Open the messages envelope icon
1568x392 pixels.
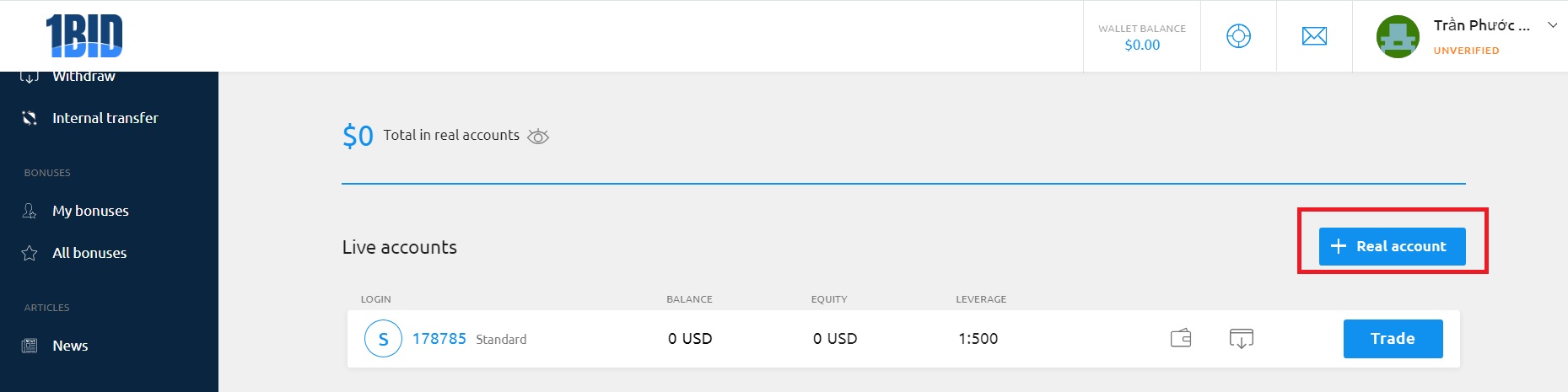pos(1314,36)
